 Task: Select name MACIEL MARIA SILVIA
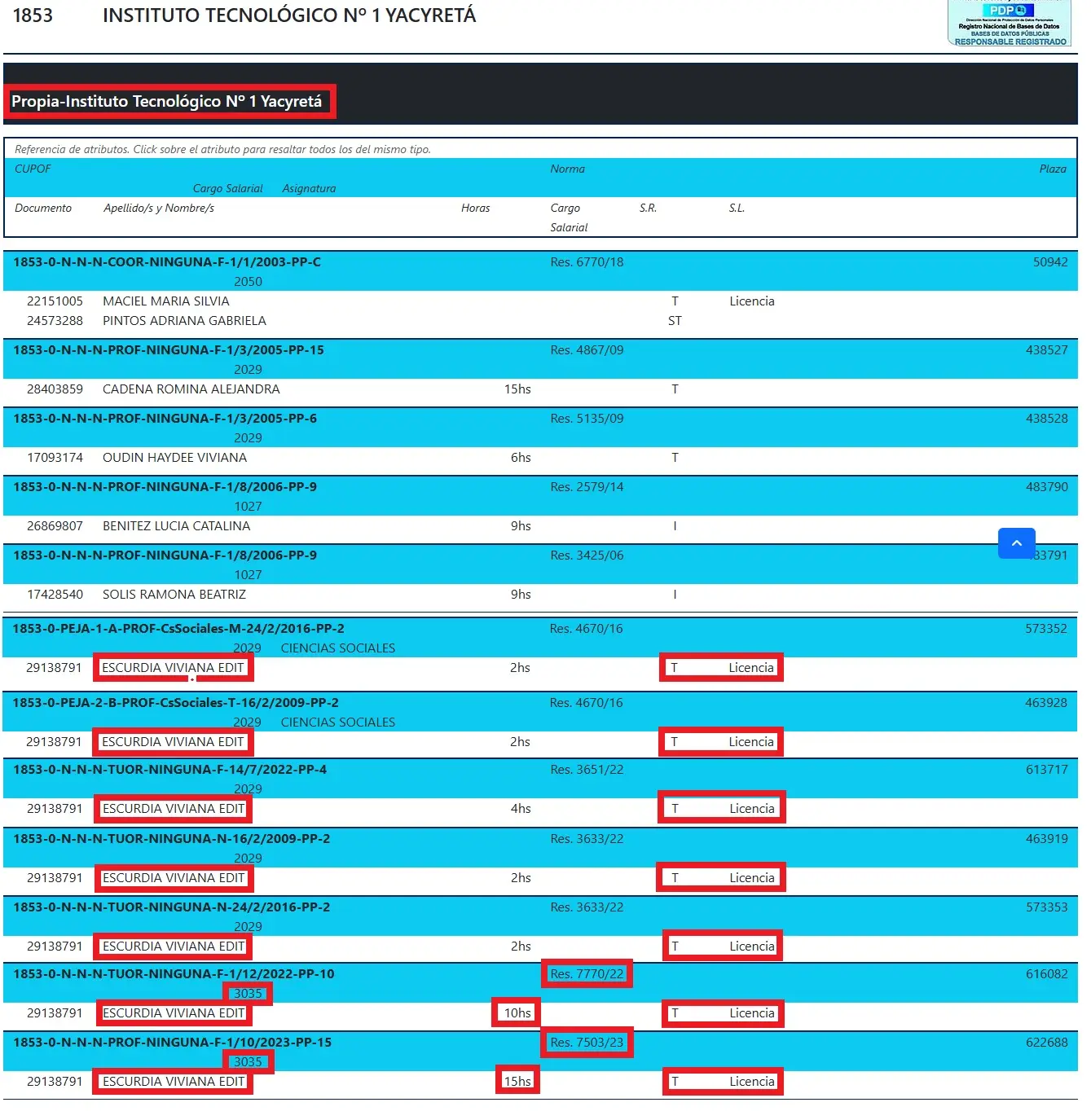pos(166,301)
